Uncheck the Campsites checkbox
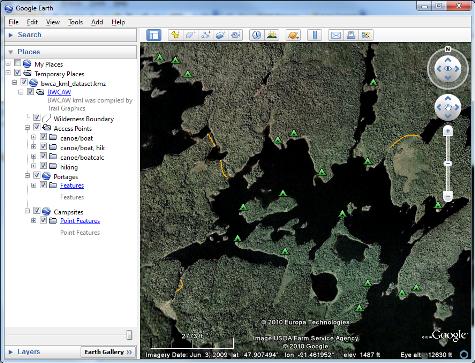Image resolution: width=475 pixels, height=363 pixels. [37, 211]
